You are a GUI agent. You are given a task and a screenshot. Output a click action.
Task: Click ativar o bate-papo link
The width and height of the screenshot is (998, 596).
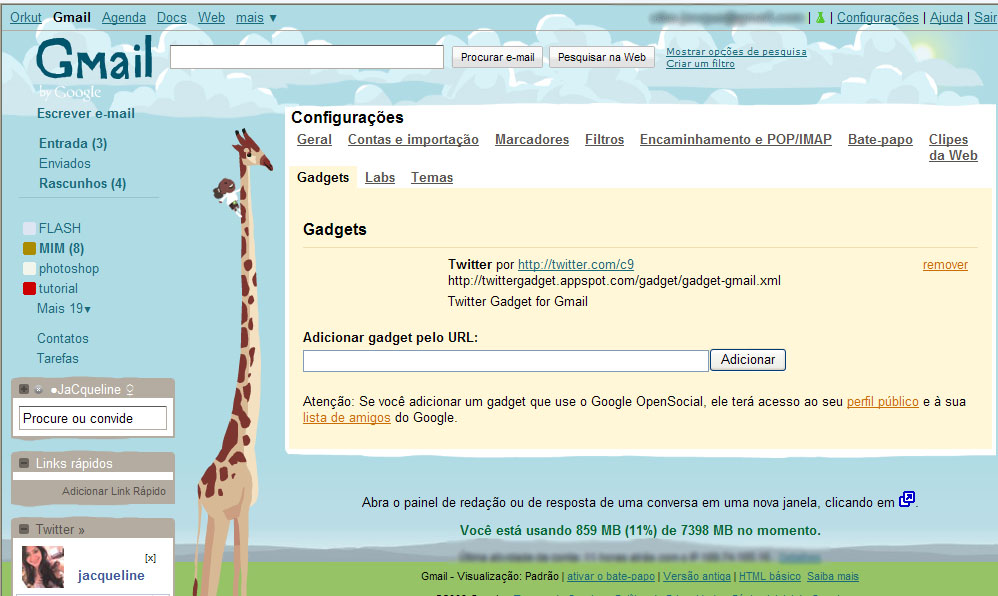(611, 576)
